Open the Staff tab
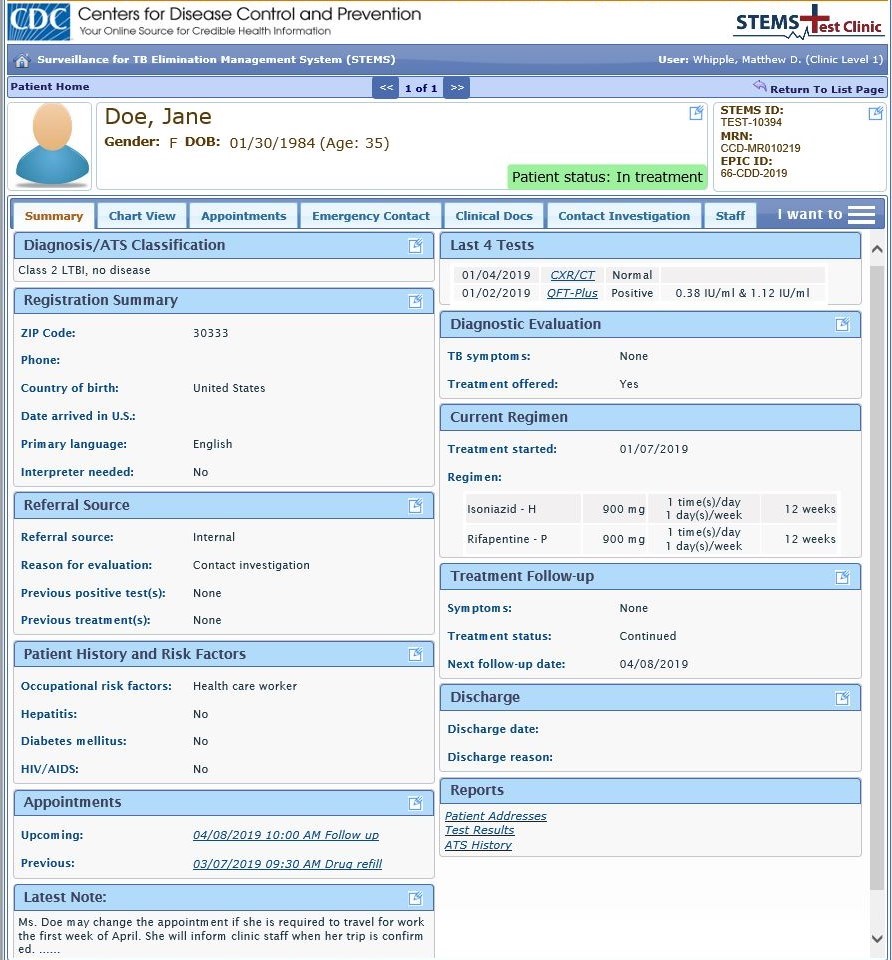892x960 pixels. coord(730,216)
